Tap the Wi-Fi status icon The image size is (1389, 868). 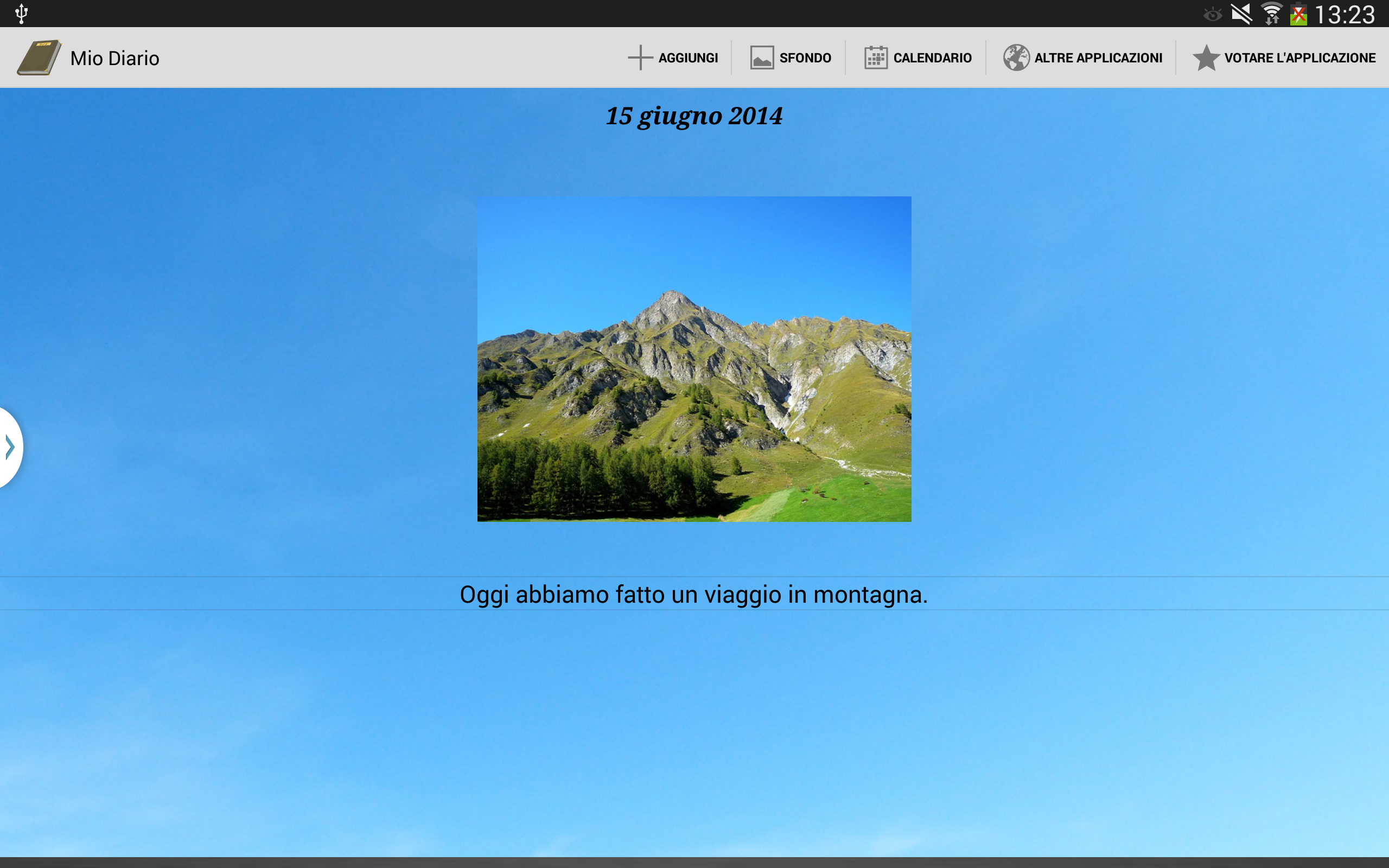click(1271, 14)
